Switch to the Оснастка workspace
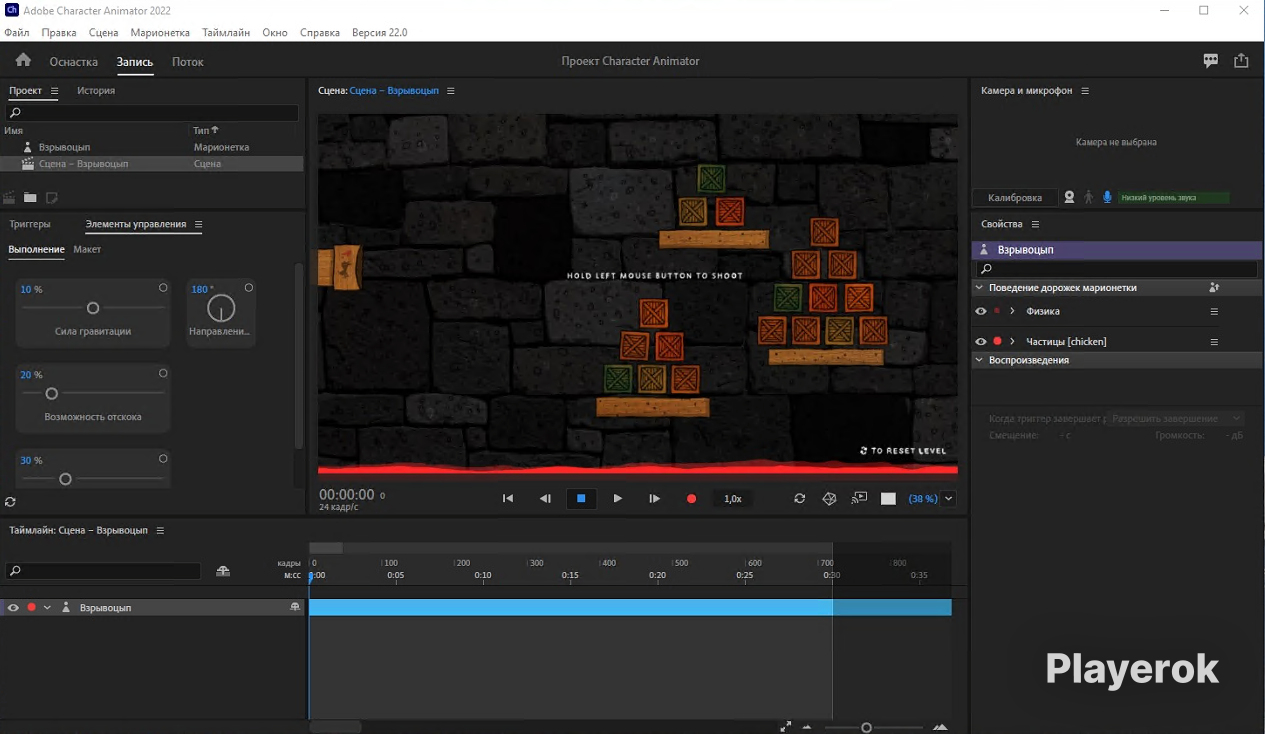The height and width of the screenshot is (734, 1265). (74, 62)
